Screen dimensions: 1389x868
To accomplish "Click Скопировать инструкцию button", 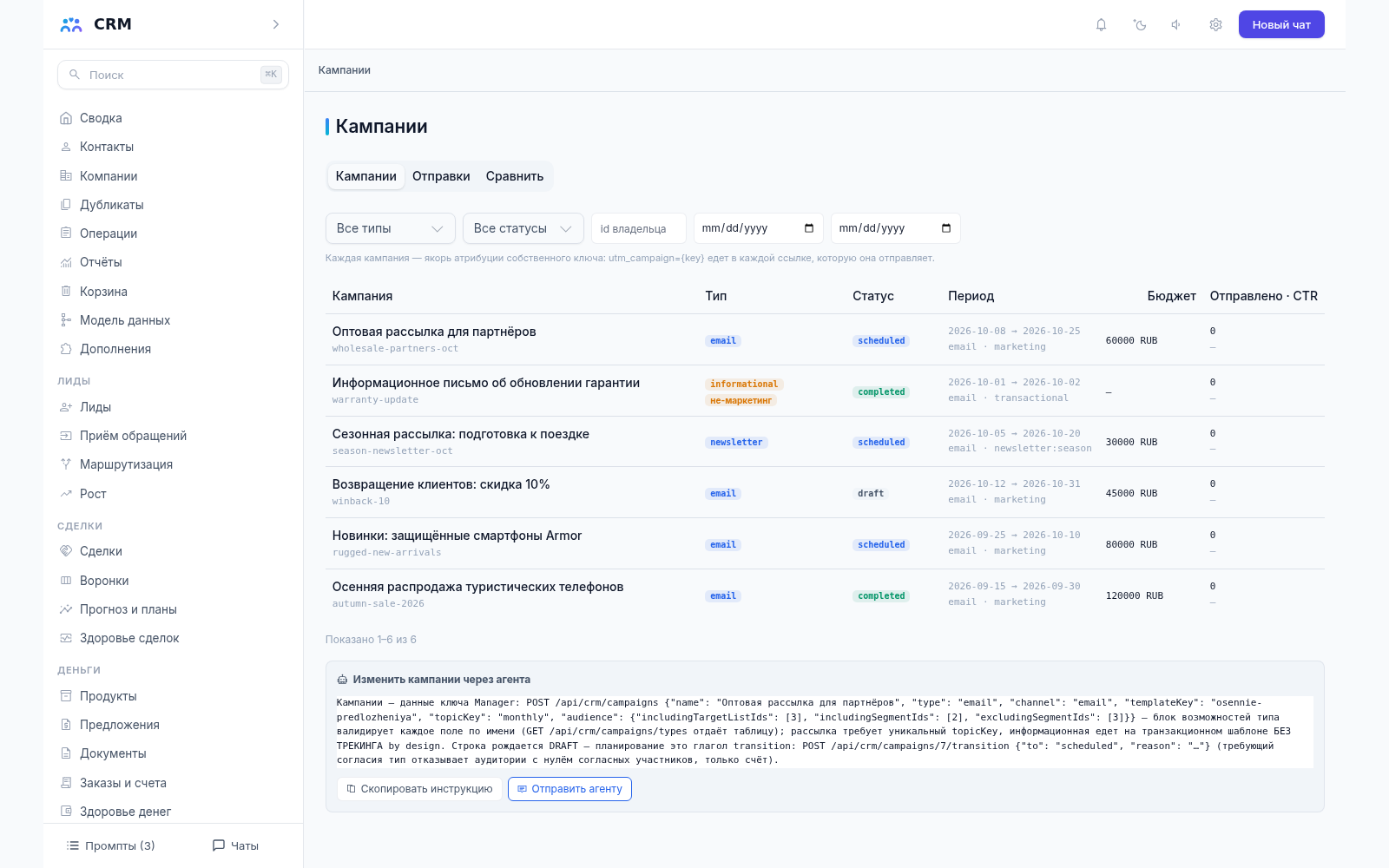I will pyautogui.click(x=419, y=789).
